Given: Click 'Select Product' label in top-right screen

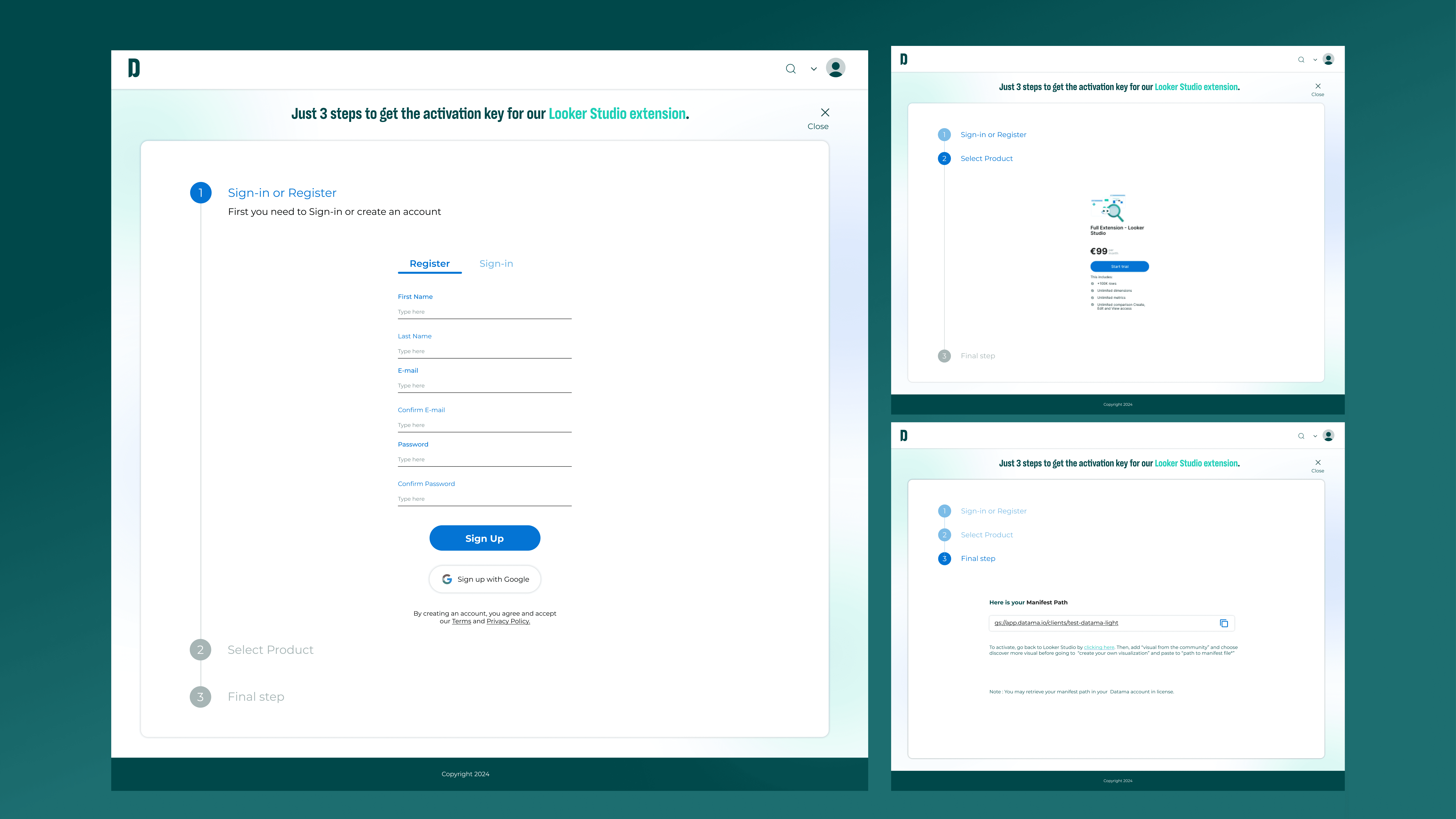Looking at the screenshot, I should (987, 159).
